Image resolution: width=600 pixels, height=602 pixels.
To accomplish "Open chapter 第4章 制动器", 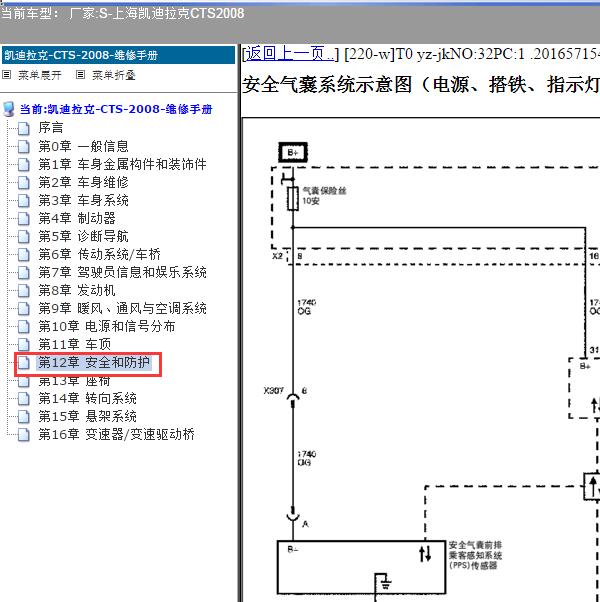I will tap(77, 218).
